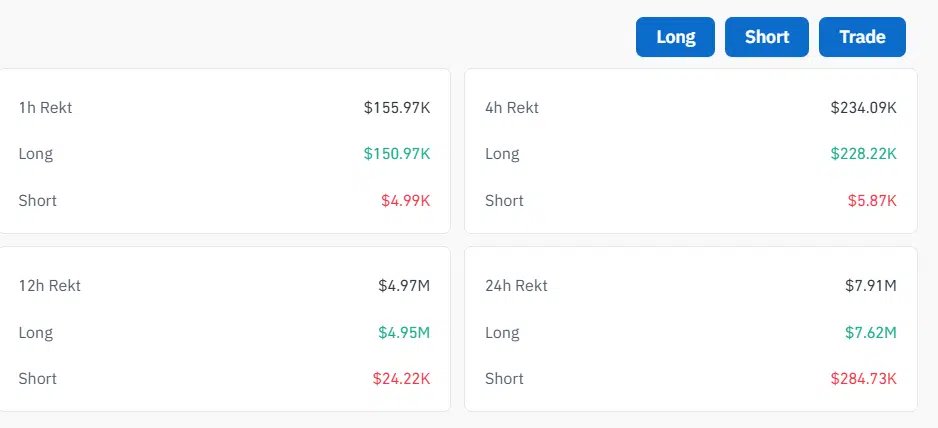
Task: Click the blue Long button
Action: pyautogui.click(x=675, y=37)
